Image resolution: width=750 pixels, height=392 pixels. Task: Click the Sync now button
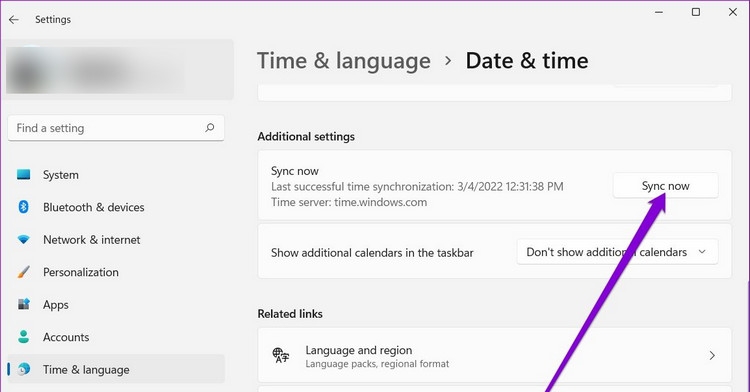coord(665,186)
